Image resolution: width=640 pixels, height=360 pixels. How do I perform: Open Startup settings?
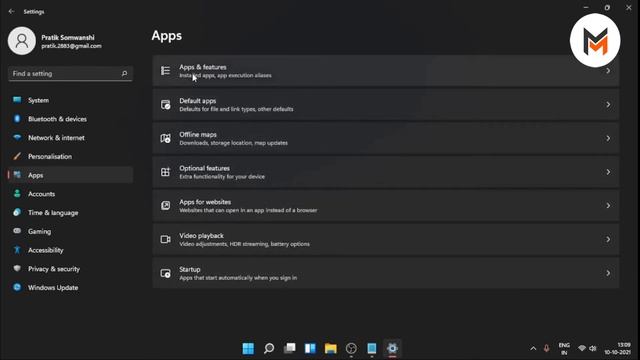click(386, 273)
